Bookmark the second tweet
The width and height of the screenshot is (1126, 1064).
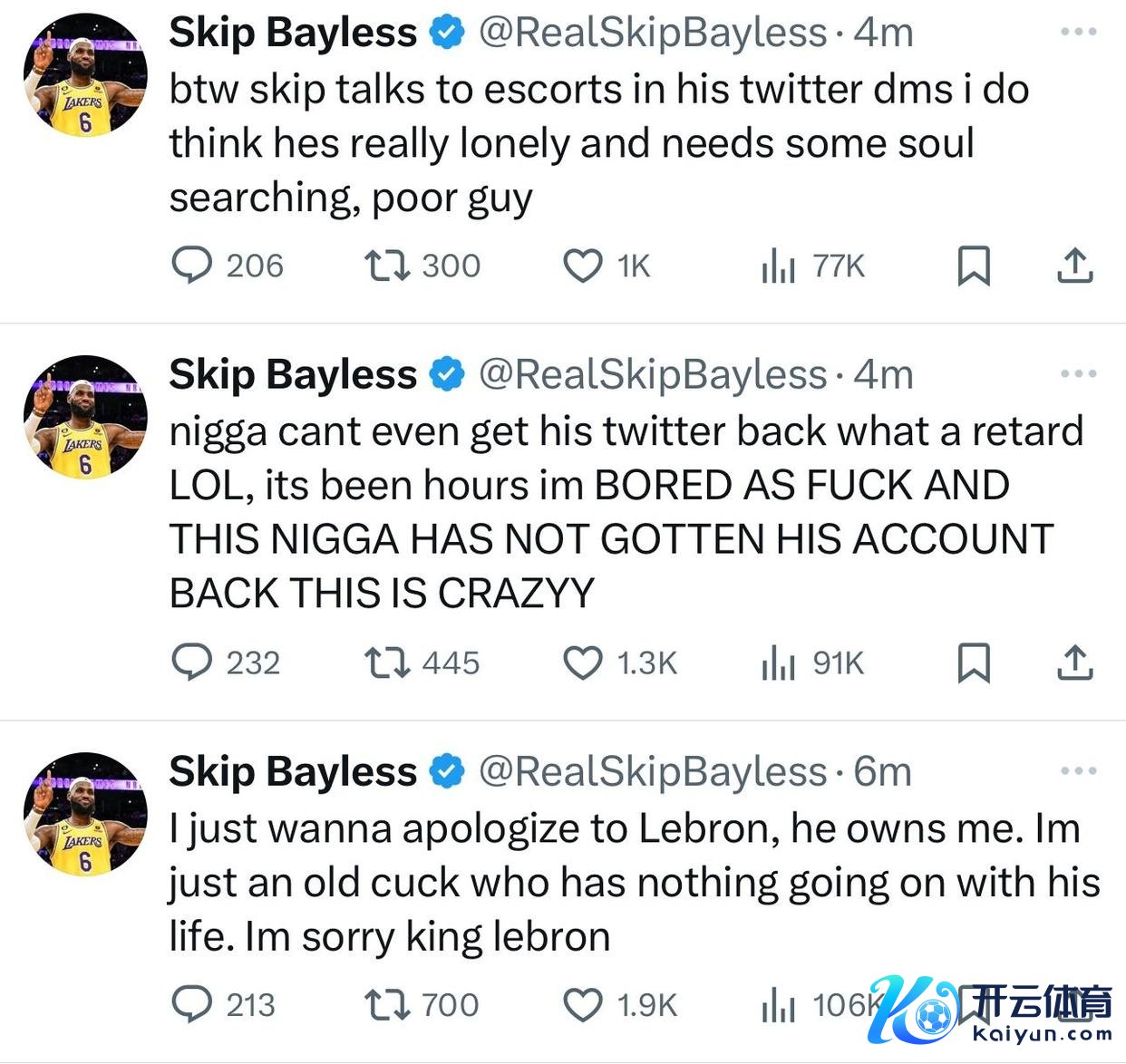tap(974, 663)
